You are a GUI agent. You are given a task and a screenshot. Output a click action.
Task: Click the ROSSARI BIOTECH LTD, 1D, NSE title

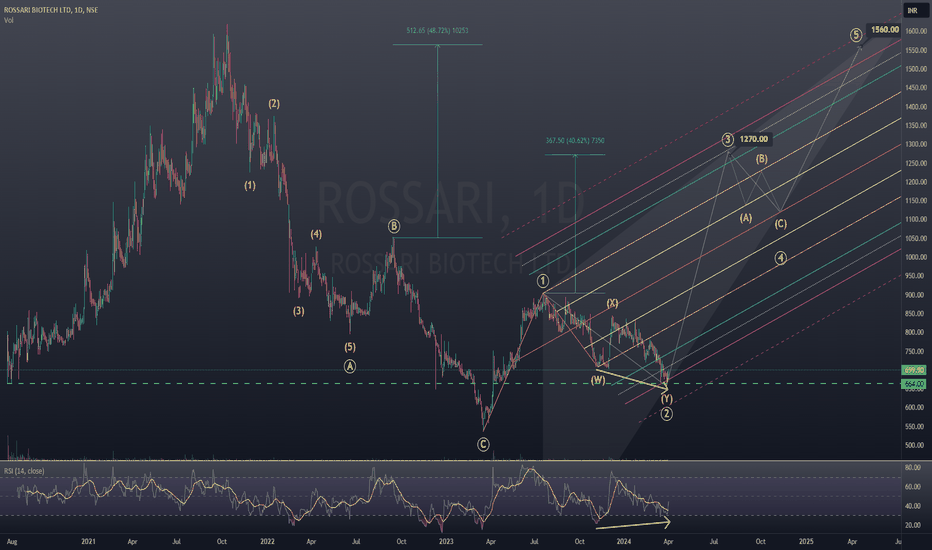click(x=51, y=10)
